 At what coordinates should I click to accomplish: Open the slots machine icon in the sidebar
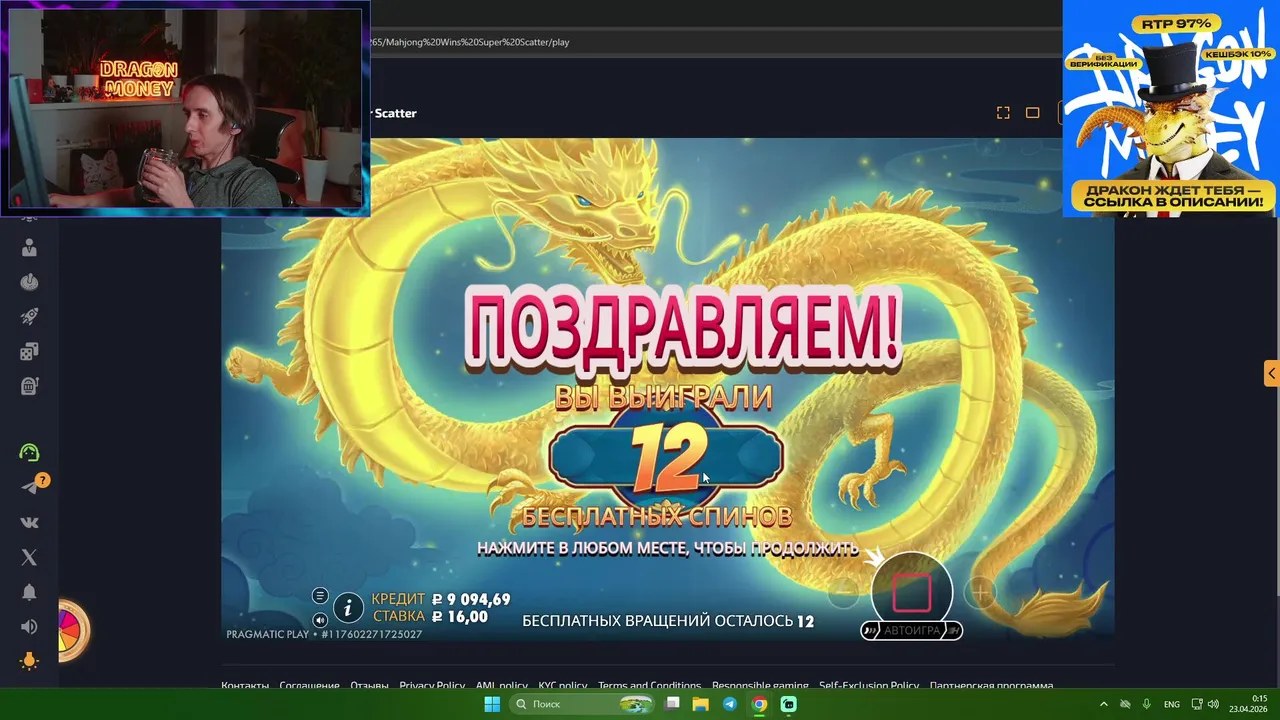29,386
